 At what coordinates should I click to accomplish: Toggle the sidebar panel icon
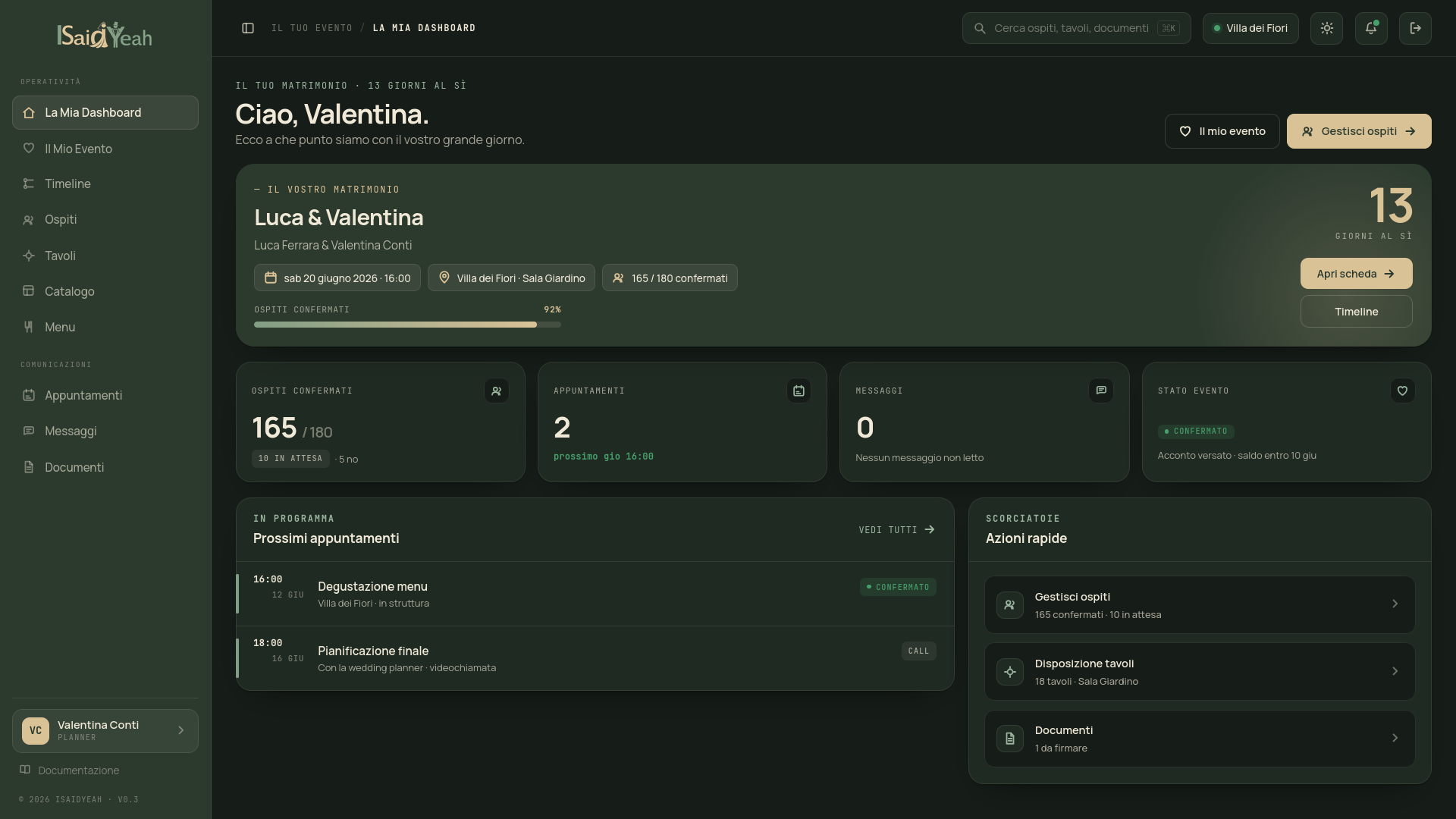[x=248, y=28]
